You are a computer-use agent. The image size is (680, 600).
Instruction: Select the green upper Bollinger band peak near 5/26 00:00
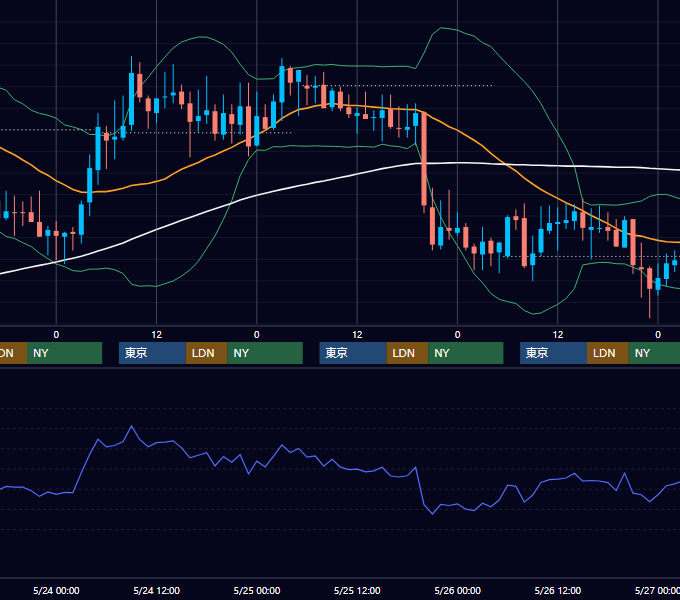[441, 28]
